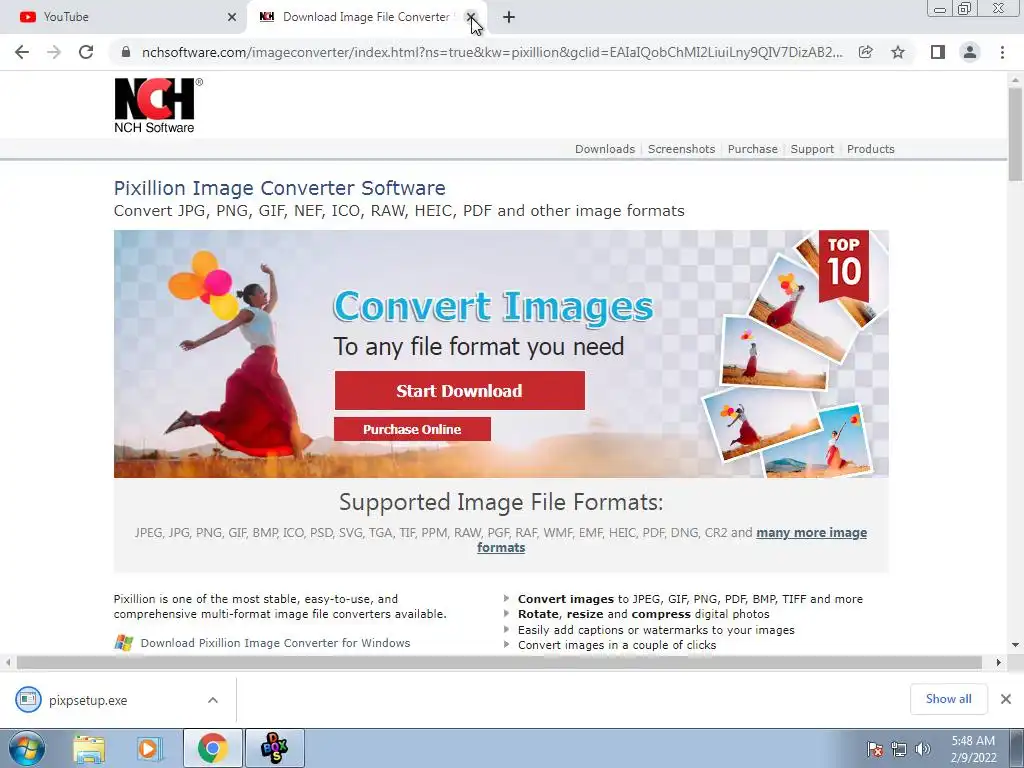Go back with browser back arrow

pos(22,52)
